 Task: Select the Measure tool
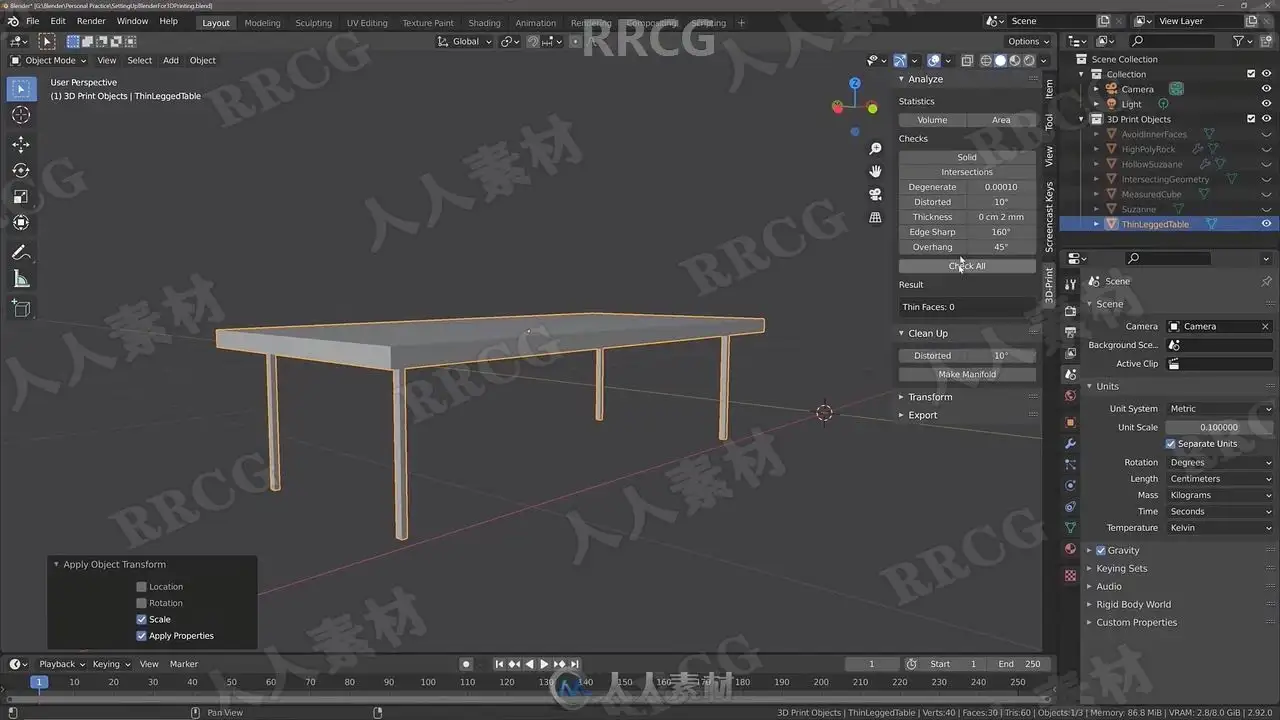[21, 279]
